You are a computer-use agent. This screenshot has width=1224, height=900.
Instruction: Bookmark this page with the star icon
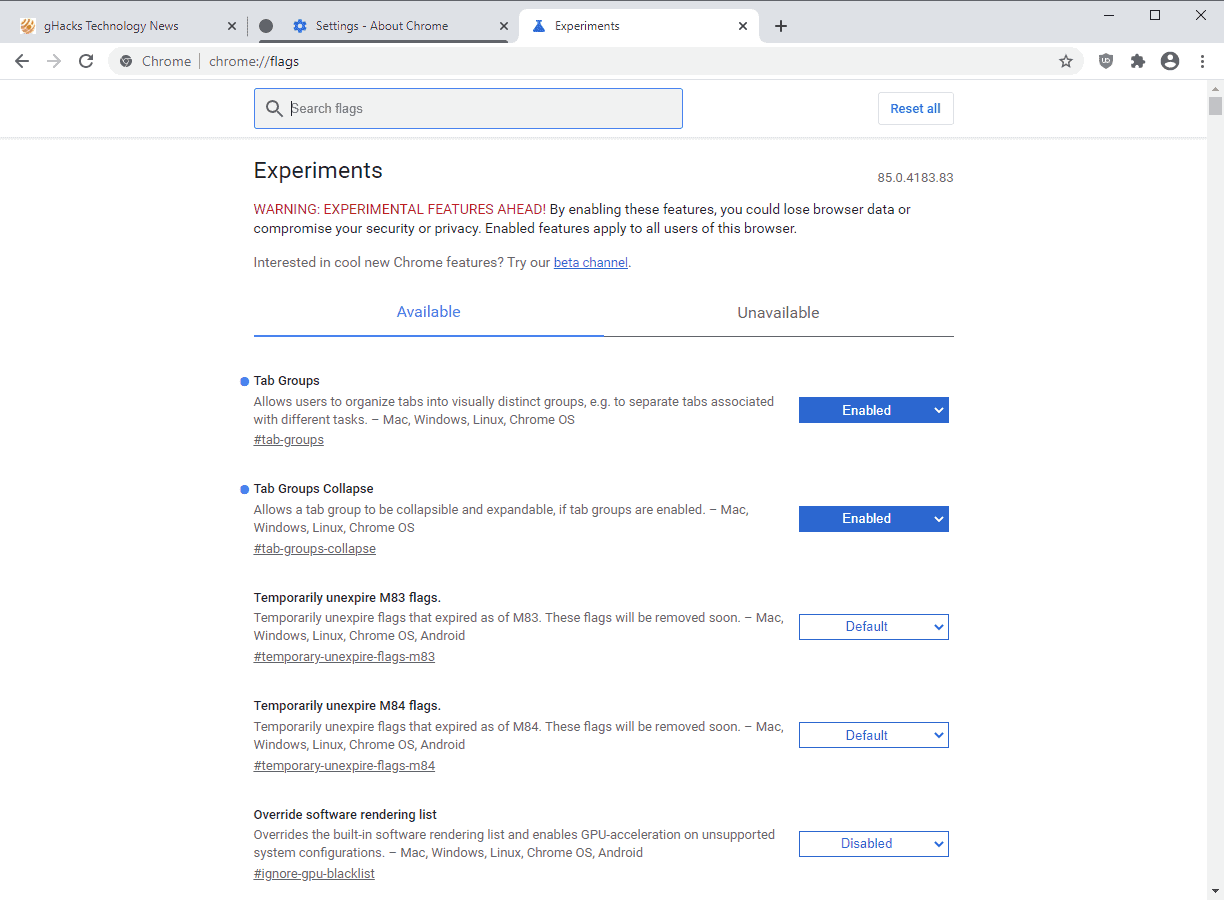(x=1066, y=61)
